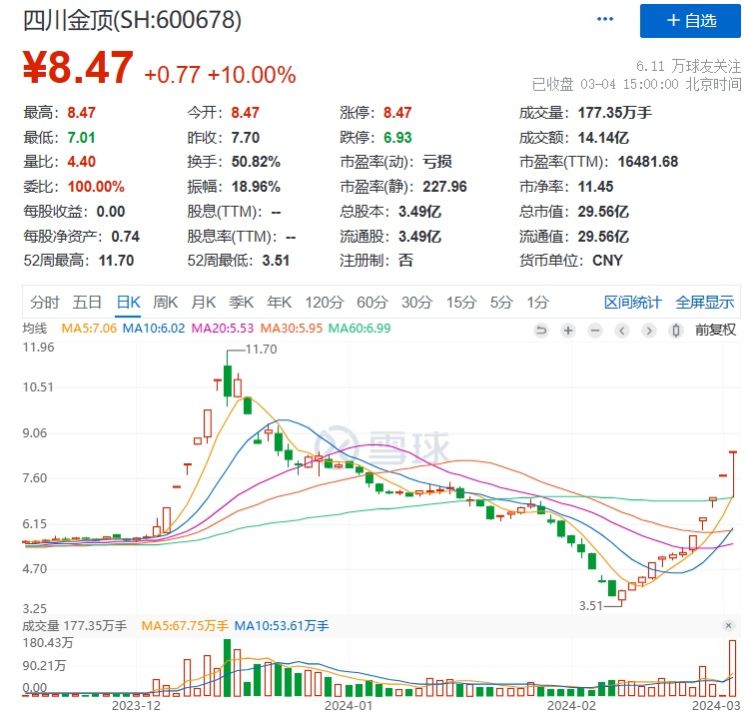This screenshot has height=725, width=750.
Task: Click the stock title 四川金顶(SH:600678)
Action: coord(132,20)
